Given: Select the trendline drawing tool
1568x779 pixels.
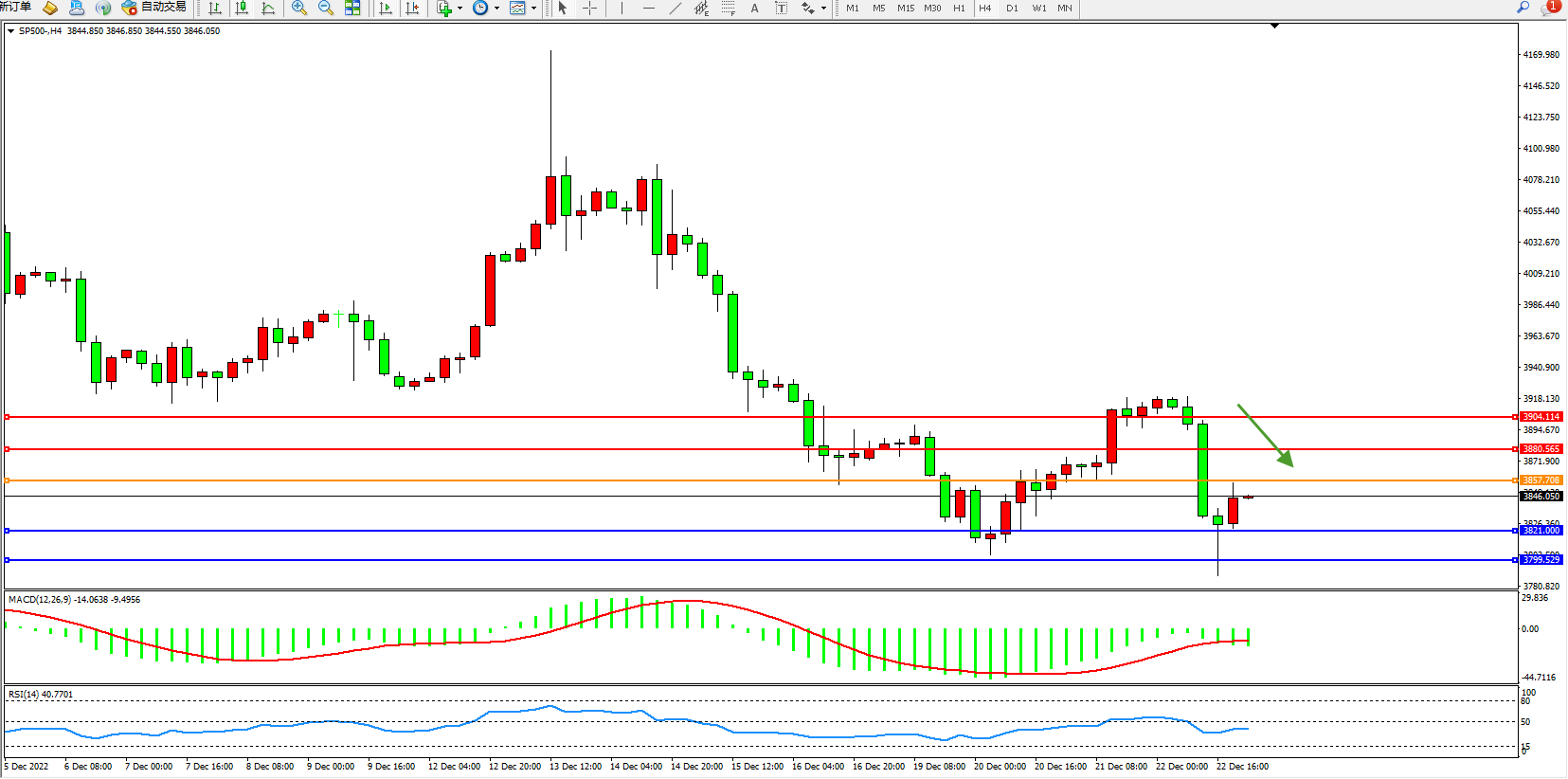Looking at the screenshot, I should (675, 9).
